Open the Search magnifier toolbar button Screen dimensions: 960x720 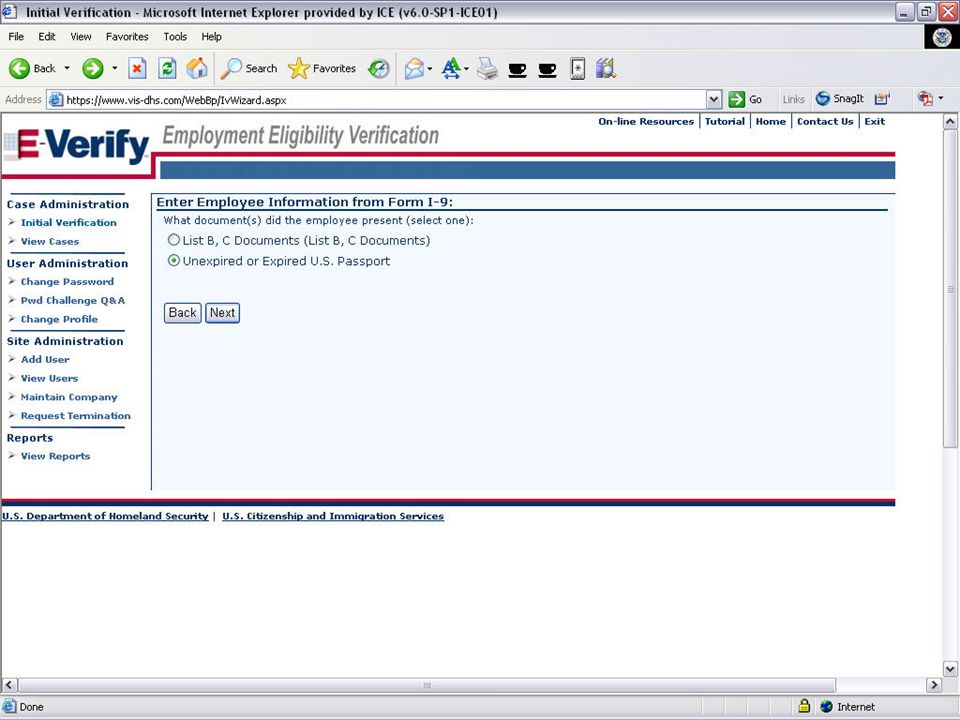click(x=249, y=69)
